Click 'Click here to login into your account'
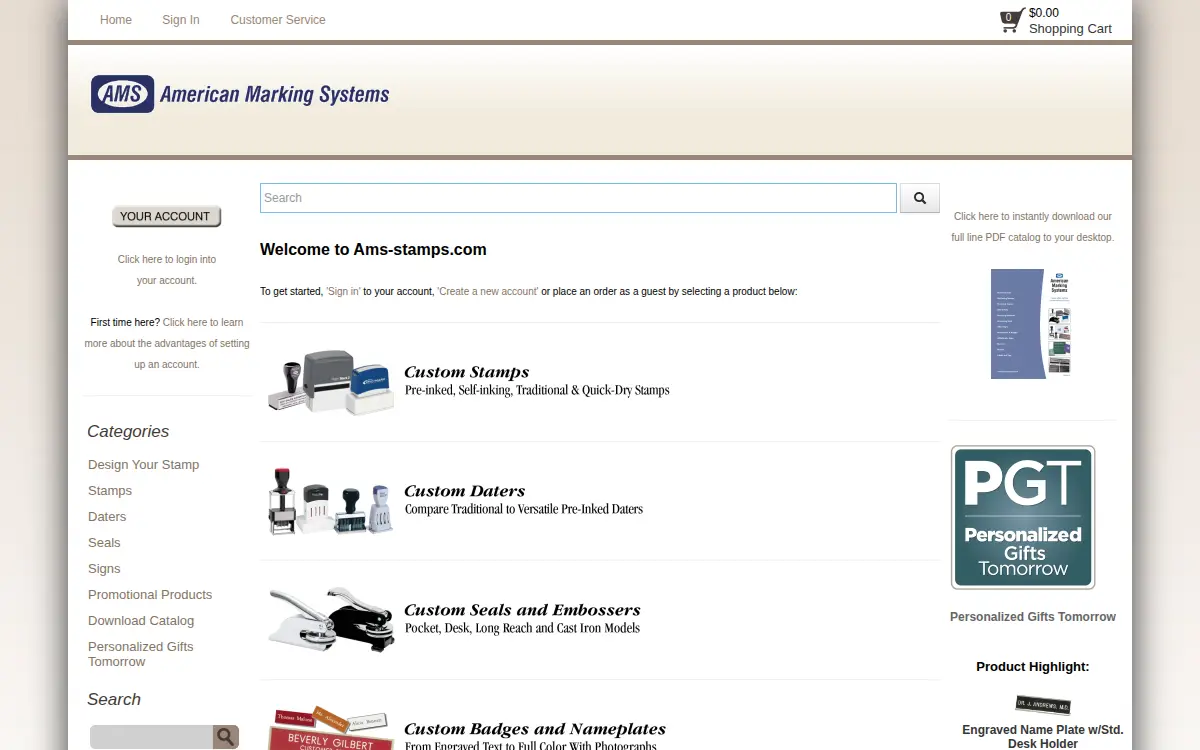1200x750 pixels. (167, 270)
